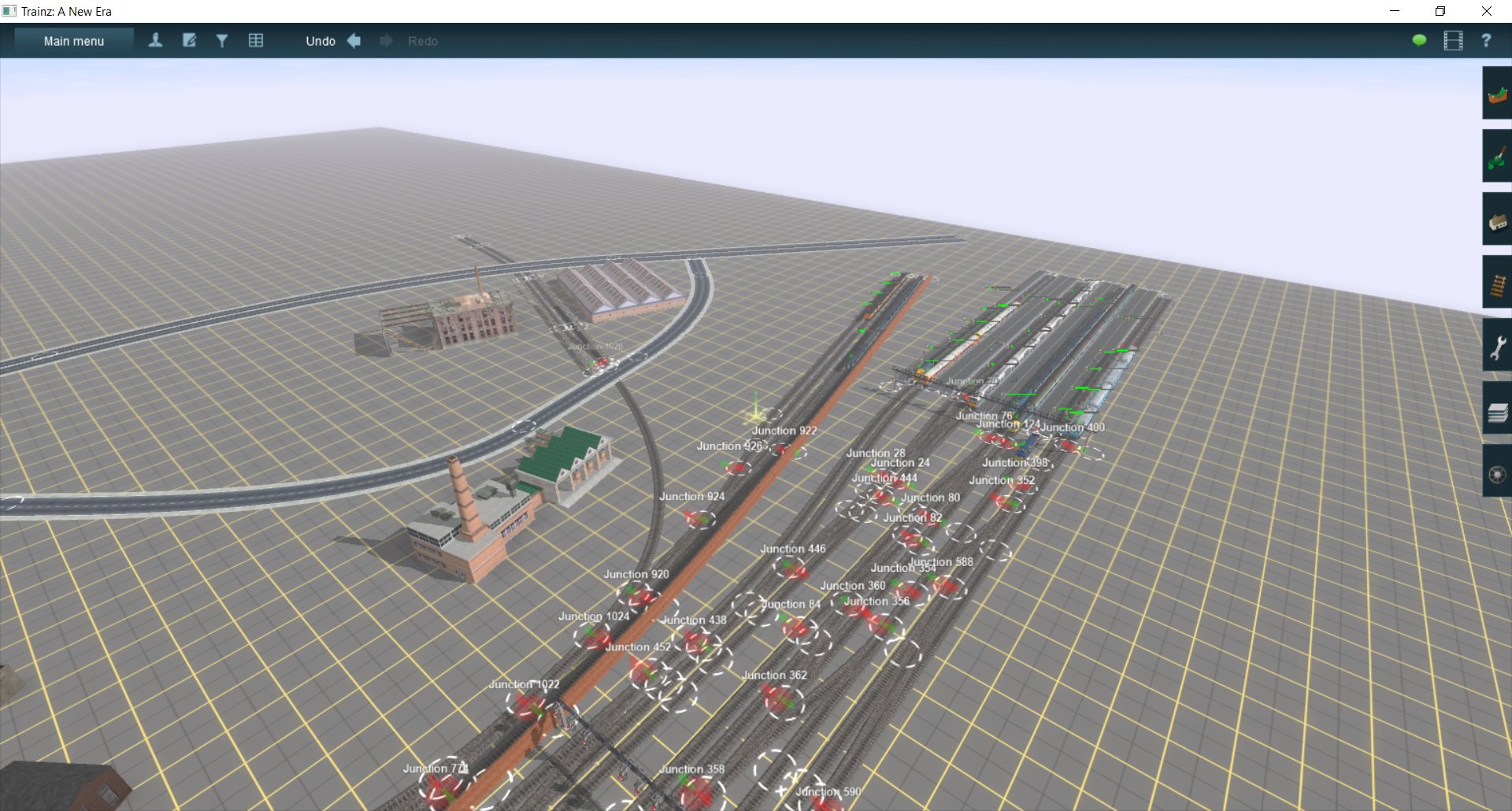The height and width of the screenshot is (811, 1512).
Task: Select the Junction 84 label
Action: (x=791, y=604)
